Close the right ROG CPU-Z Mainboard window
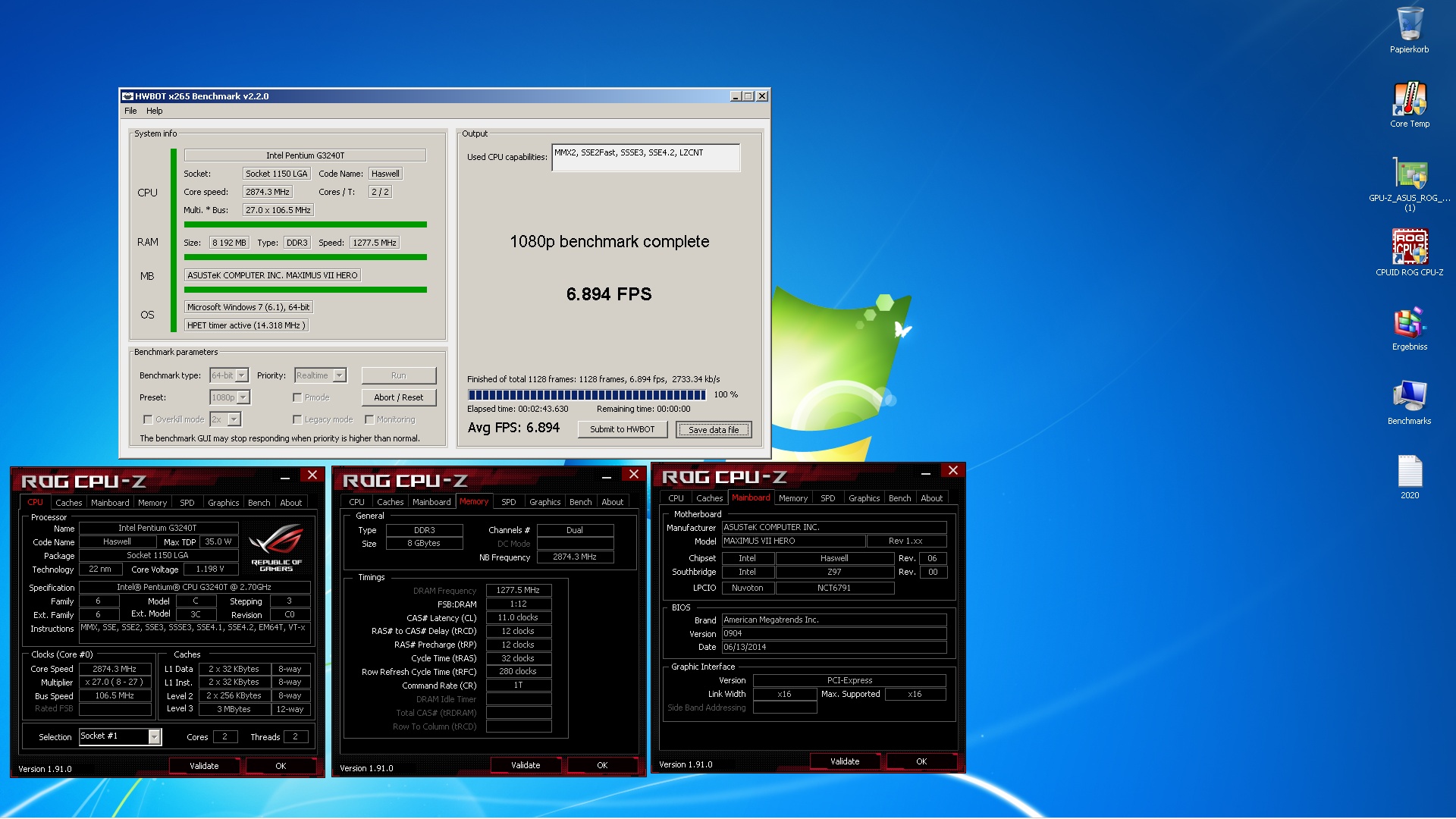Screen dimensions: 1456x819 pyautogui.click(x=952, y=471)
